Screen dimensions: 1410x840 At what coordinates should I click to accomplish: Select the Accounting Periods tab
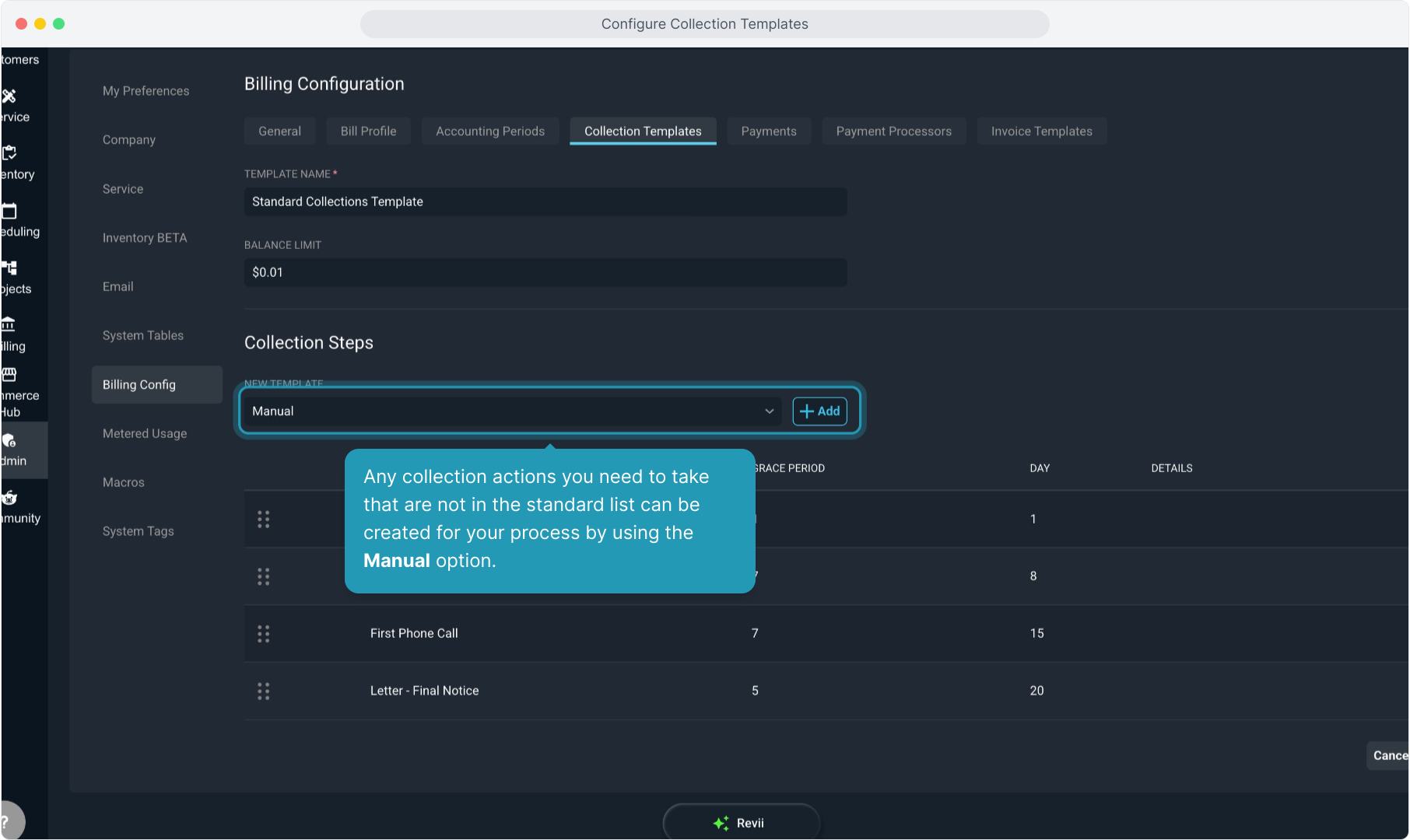click(490, 131)
